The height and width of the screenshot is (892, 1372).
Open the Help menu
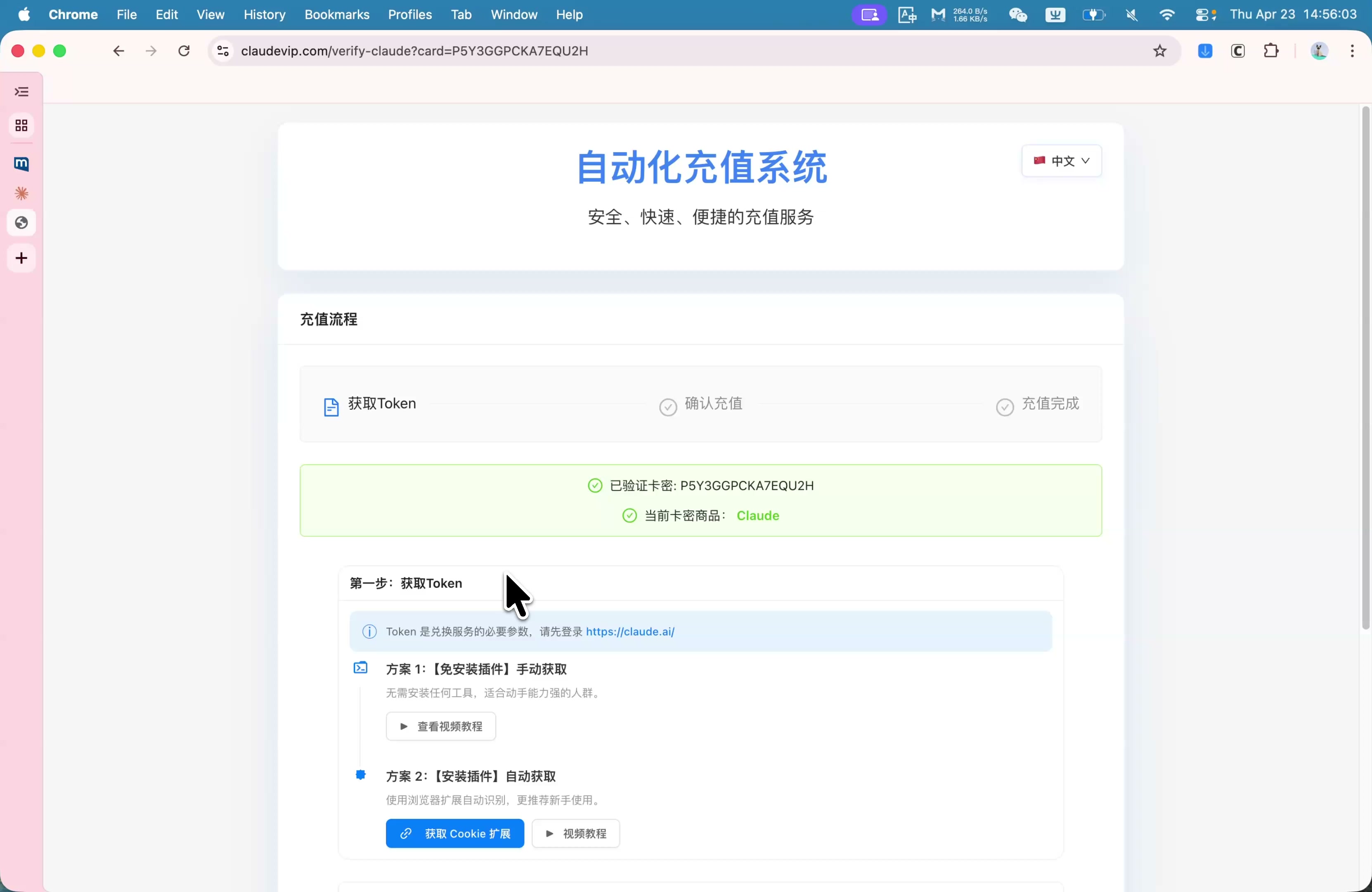(x=569, y=14)
